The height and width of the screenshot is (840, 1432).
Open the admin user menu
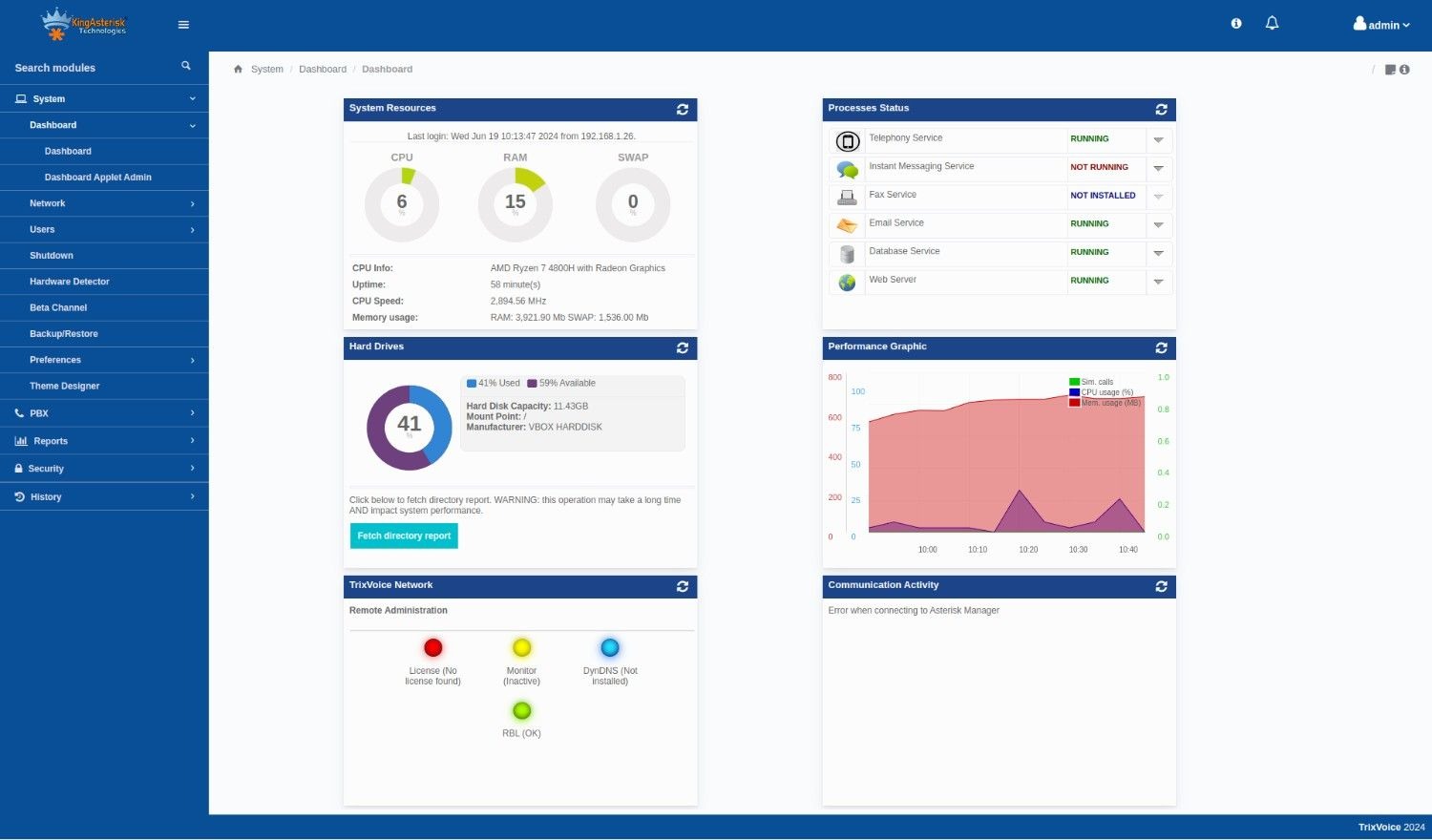(1381, 25)
